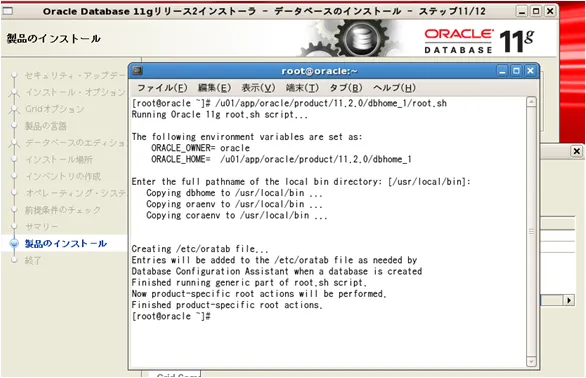Click the Oracle 11g Database logo
Viewport: 586px width, 378px height.
click(x=479, y=40)
